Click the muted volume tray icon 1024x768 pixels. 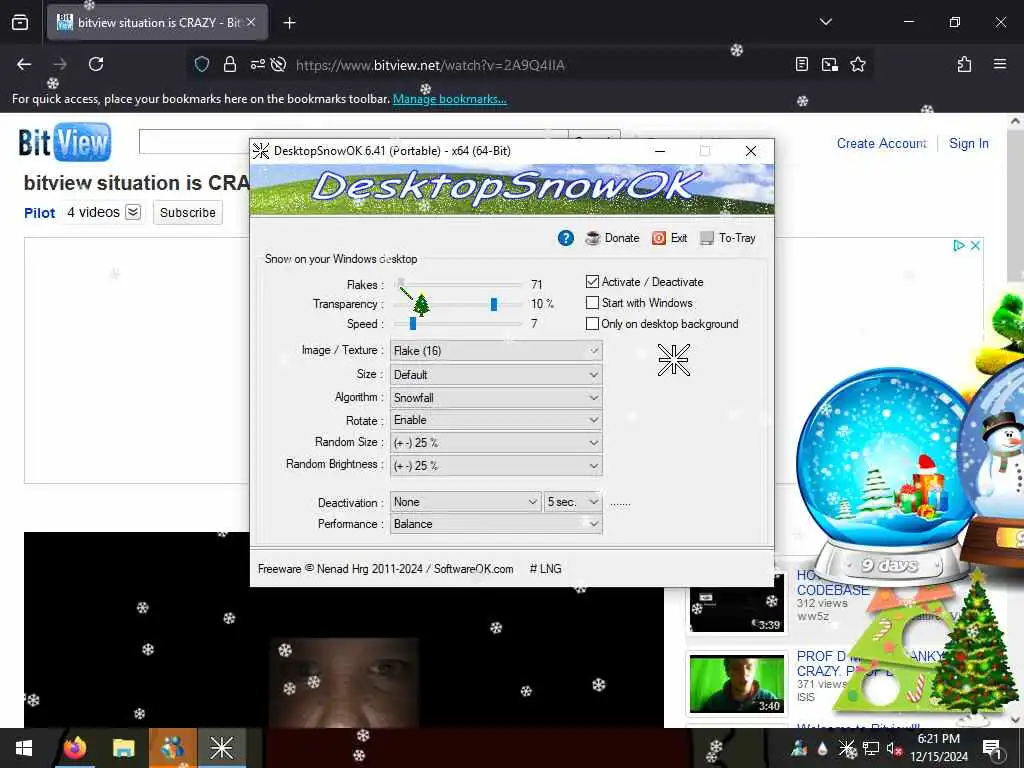[893, 748]
